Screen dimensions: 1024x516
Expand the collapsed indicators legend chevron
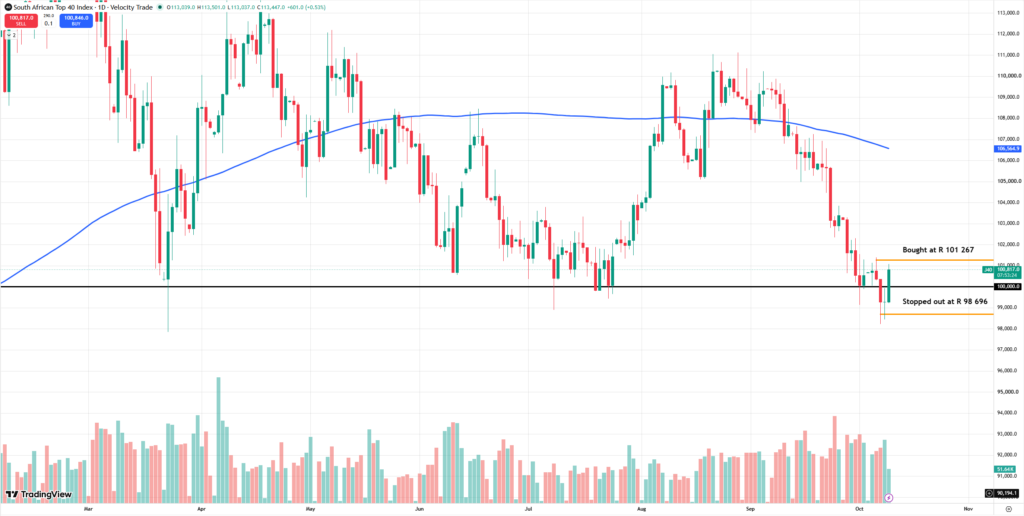coord(9,35)
